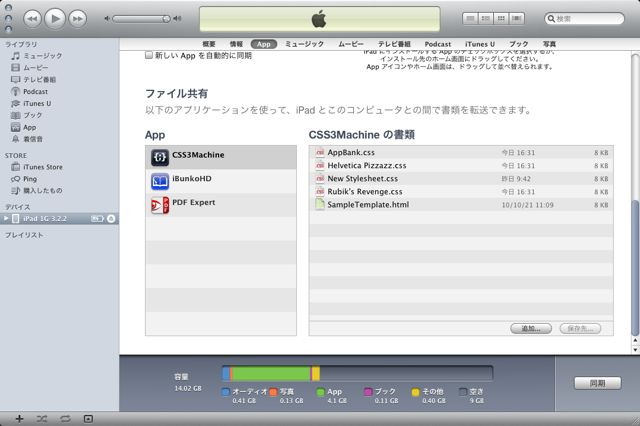Open the 写真 tab
The height and width of the screenshot is (426, 640).
(x=549, y=44)
